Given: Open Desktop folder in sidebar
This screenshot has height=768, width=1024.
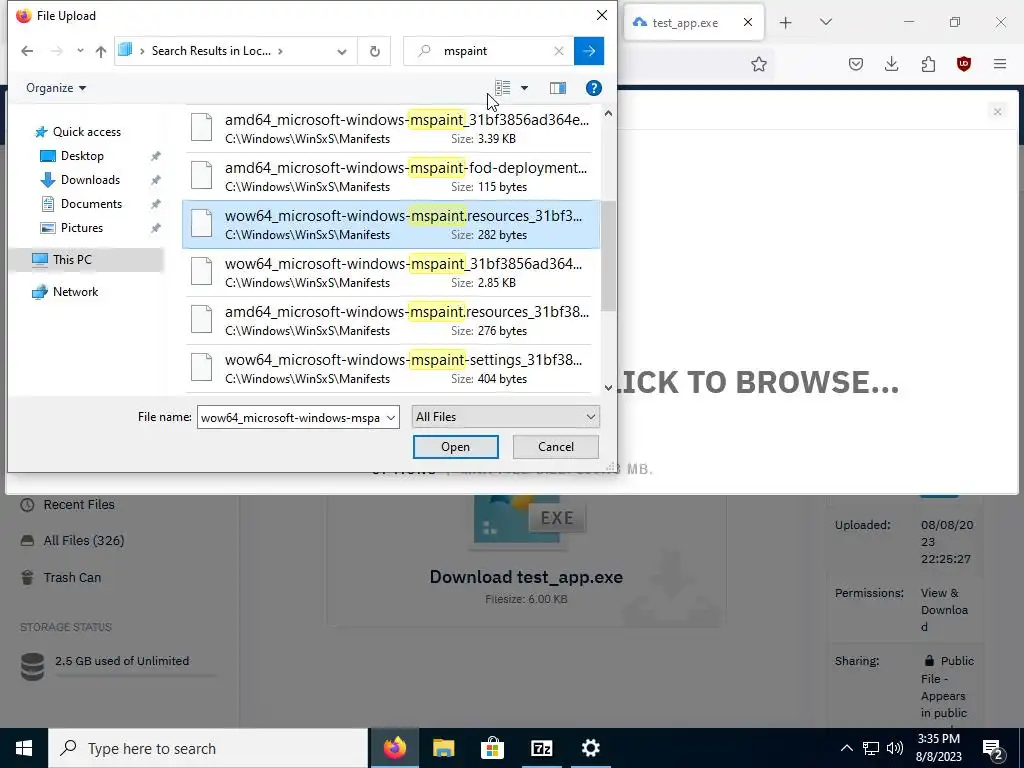Looking at the screenshot, I should pos(82,155).
